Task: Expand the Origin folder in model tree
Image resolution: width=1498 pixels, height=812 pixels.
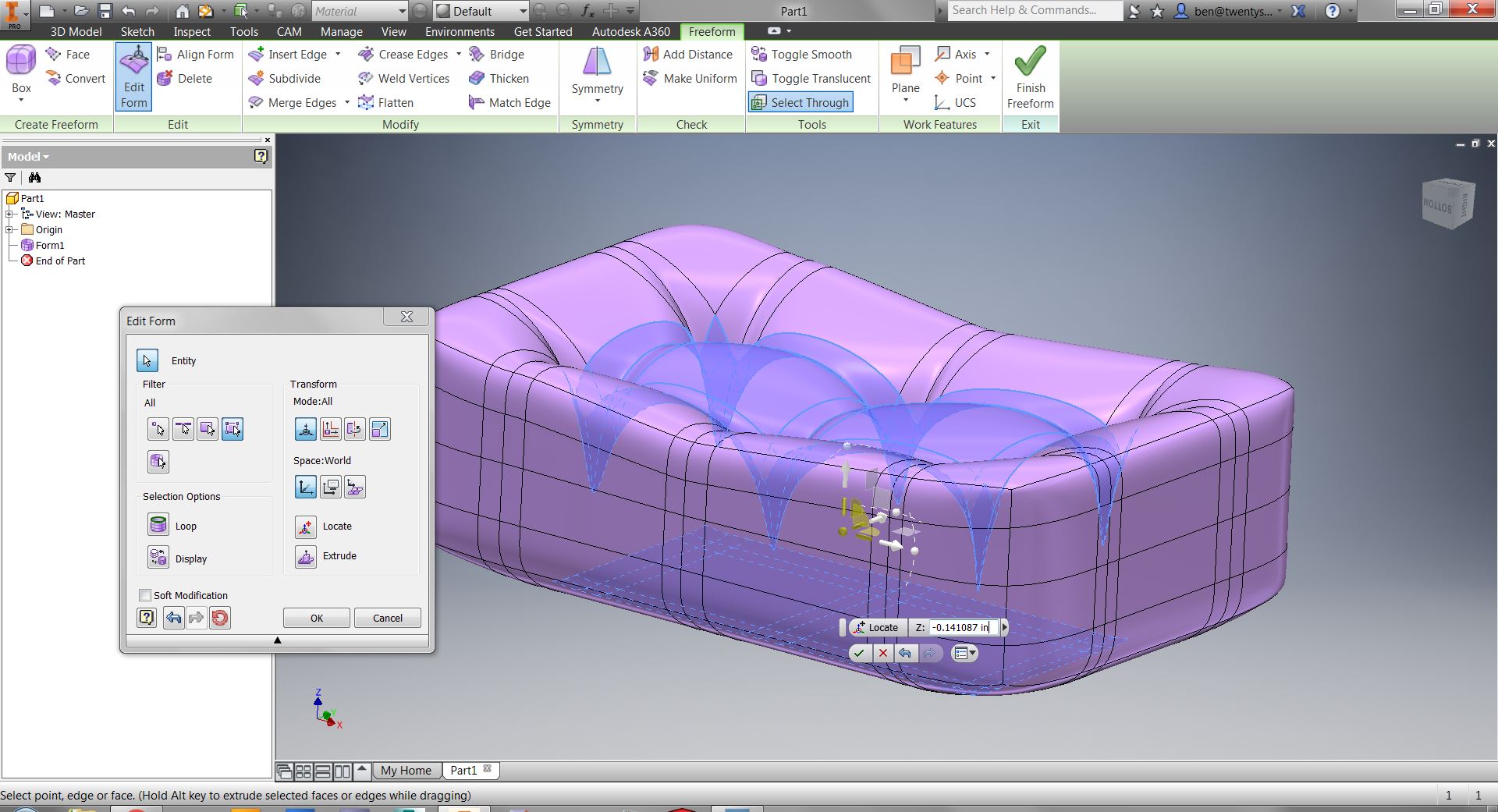Action: (x=9, y=229)
